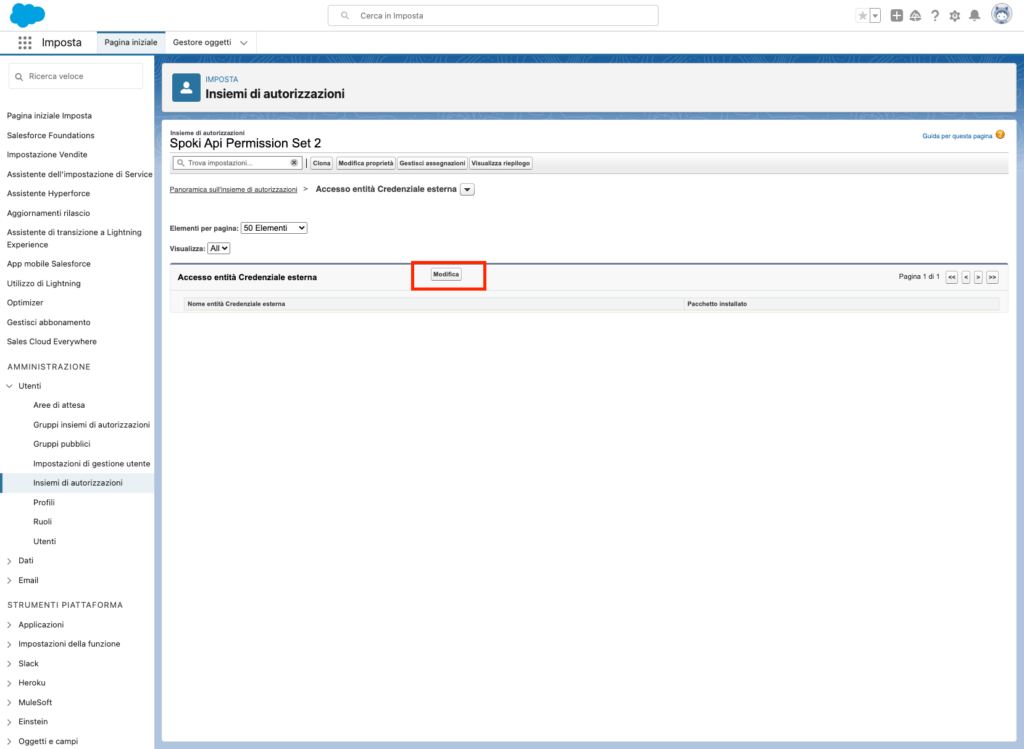Open the Trailhead guidance icon
This screenshot has height=749, width=1024.
tap(914, 15)
